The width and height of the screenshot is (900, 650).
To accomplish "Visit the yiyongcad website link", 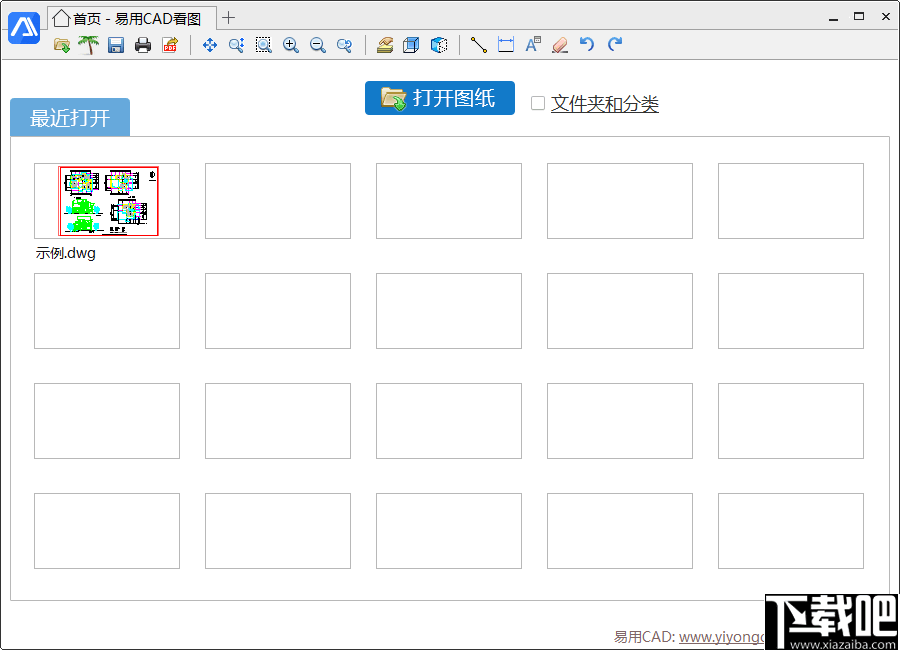I will [x=722, y=636].
